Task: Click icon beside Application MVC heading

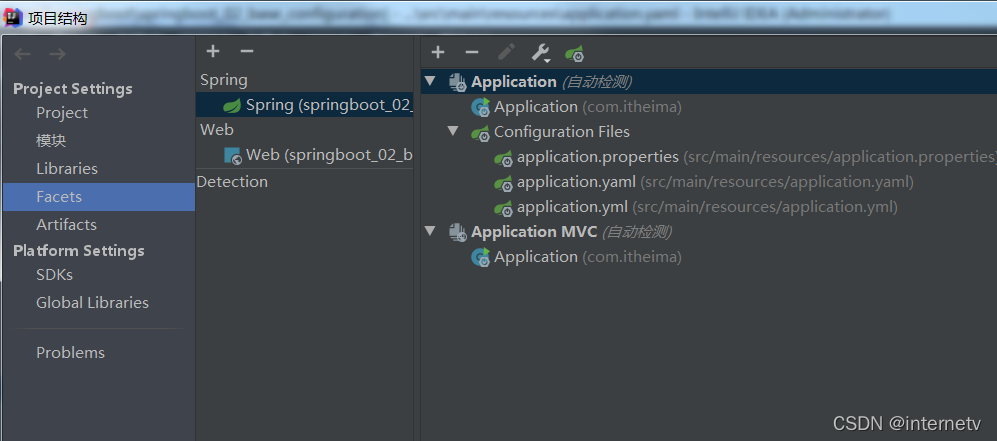Action: click(x=458, y=233)
